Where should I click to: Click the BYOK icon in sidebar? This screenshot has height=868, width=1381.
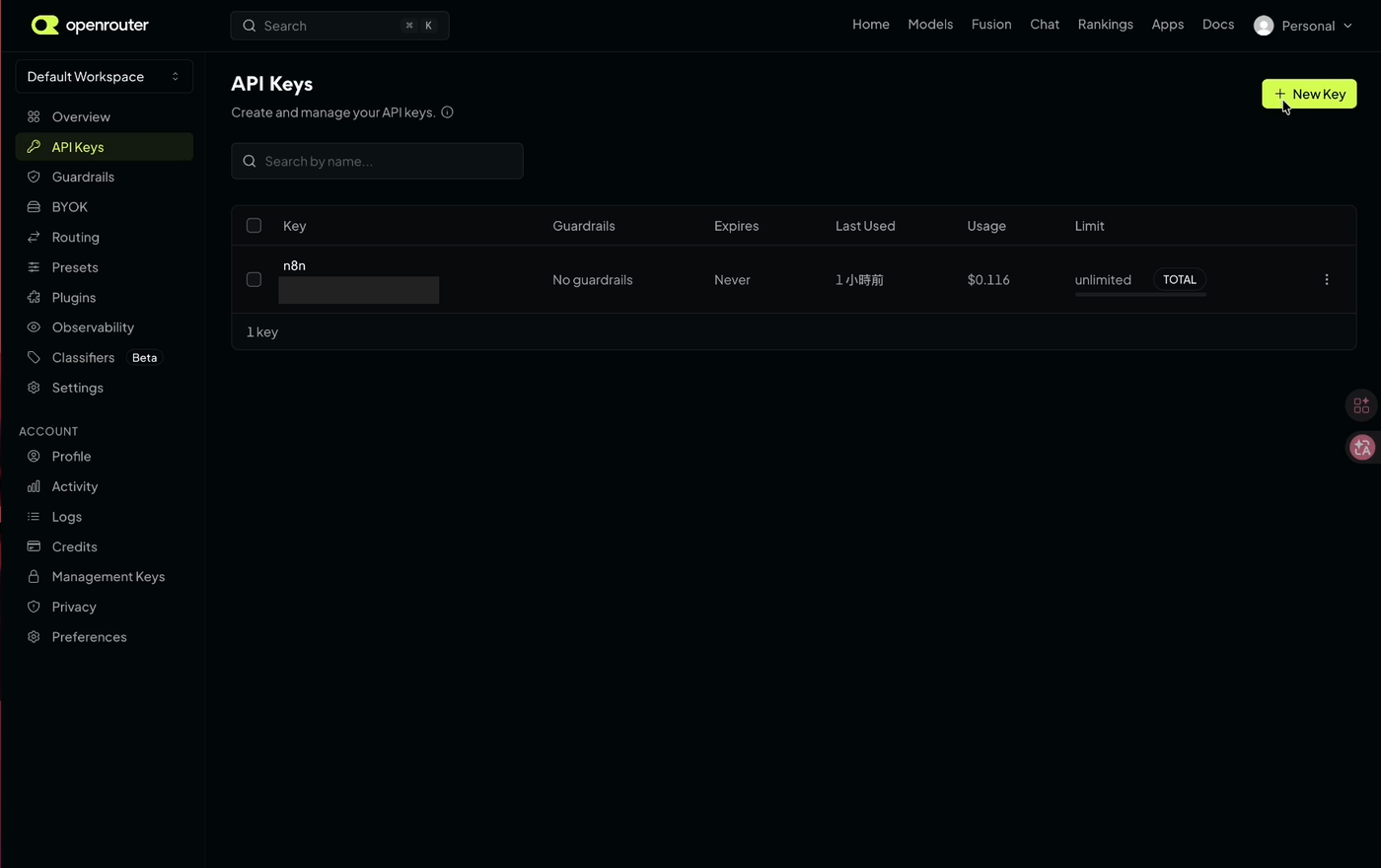[34, 207]
